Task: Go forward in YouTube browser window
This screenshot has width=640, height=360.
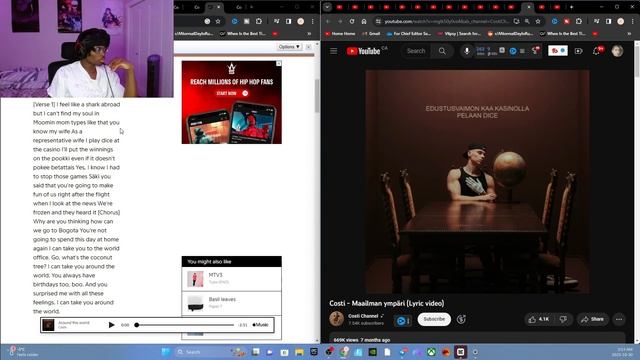Action: (x=340, y=21)
